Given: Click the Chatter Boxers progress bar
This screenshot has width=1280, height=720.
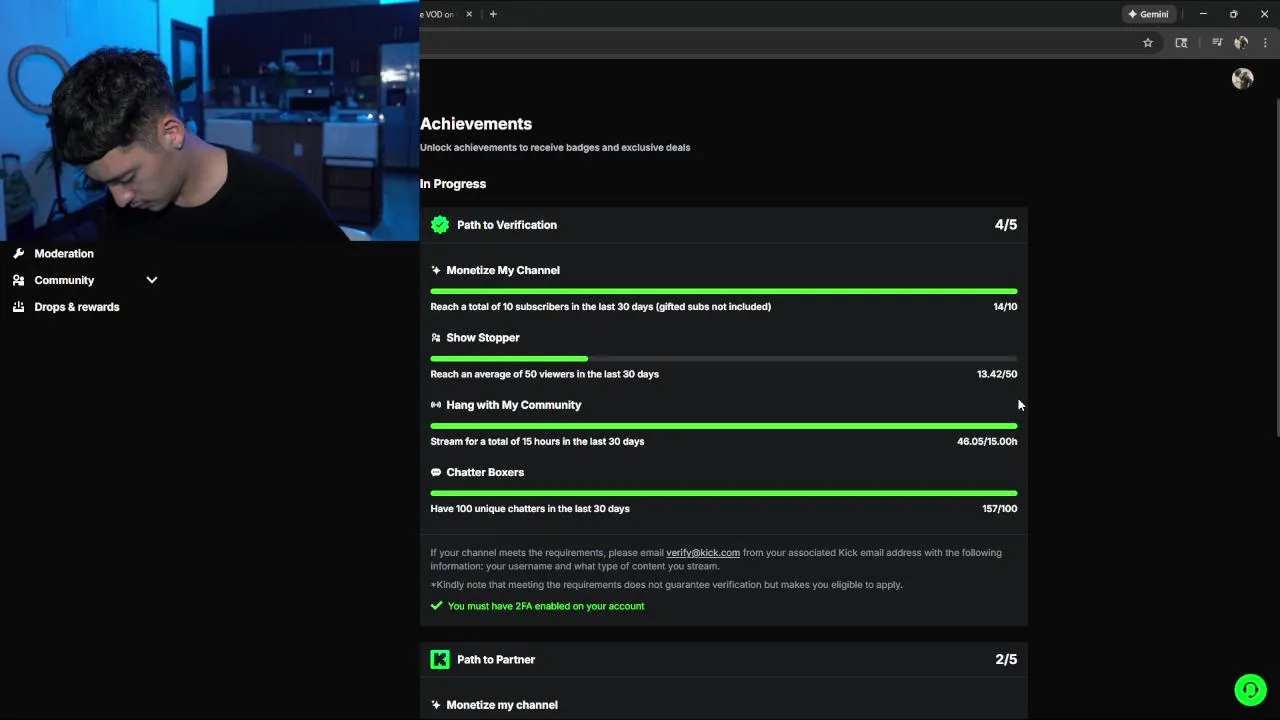Looking at the screenshot, I should point(724,493).
